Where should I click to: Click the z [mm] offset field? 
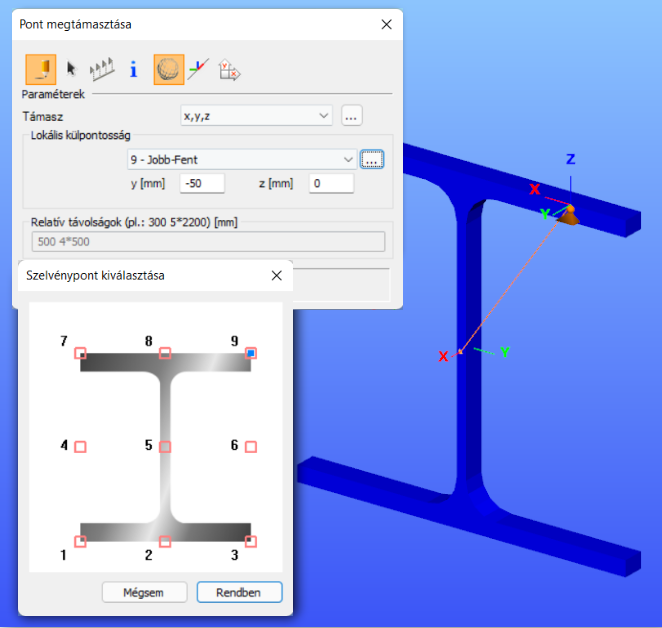pyautogui.click(x=331, y=184)
